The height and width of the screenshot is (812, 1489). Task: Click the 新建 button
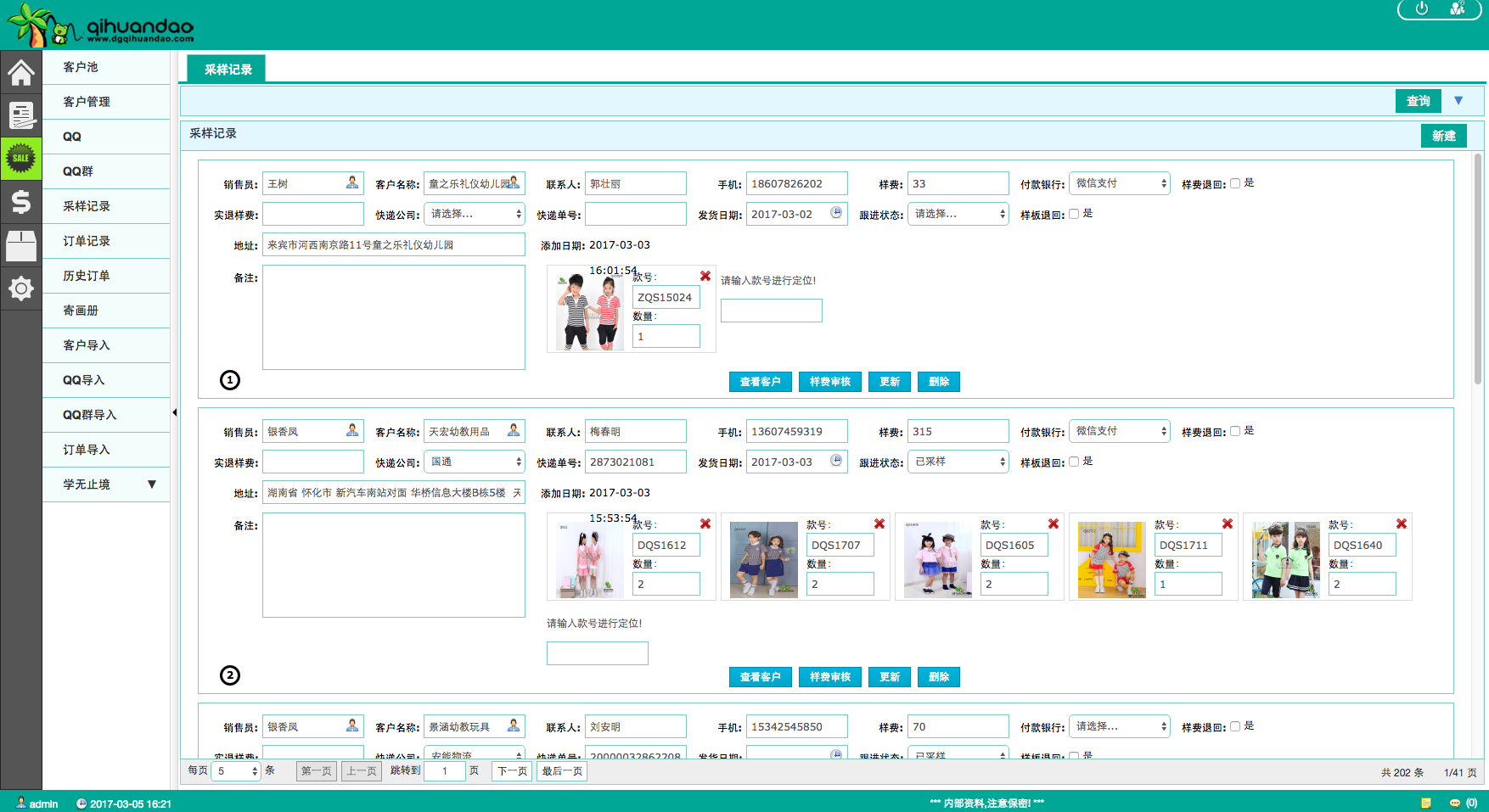1443,136
